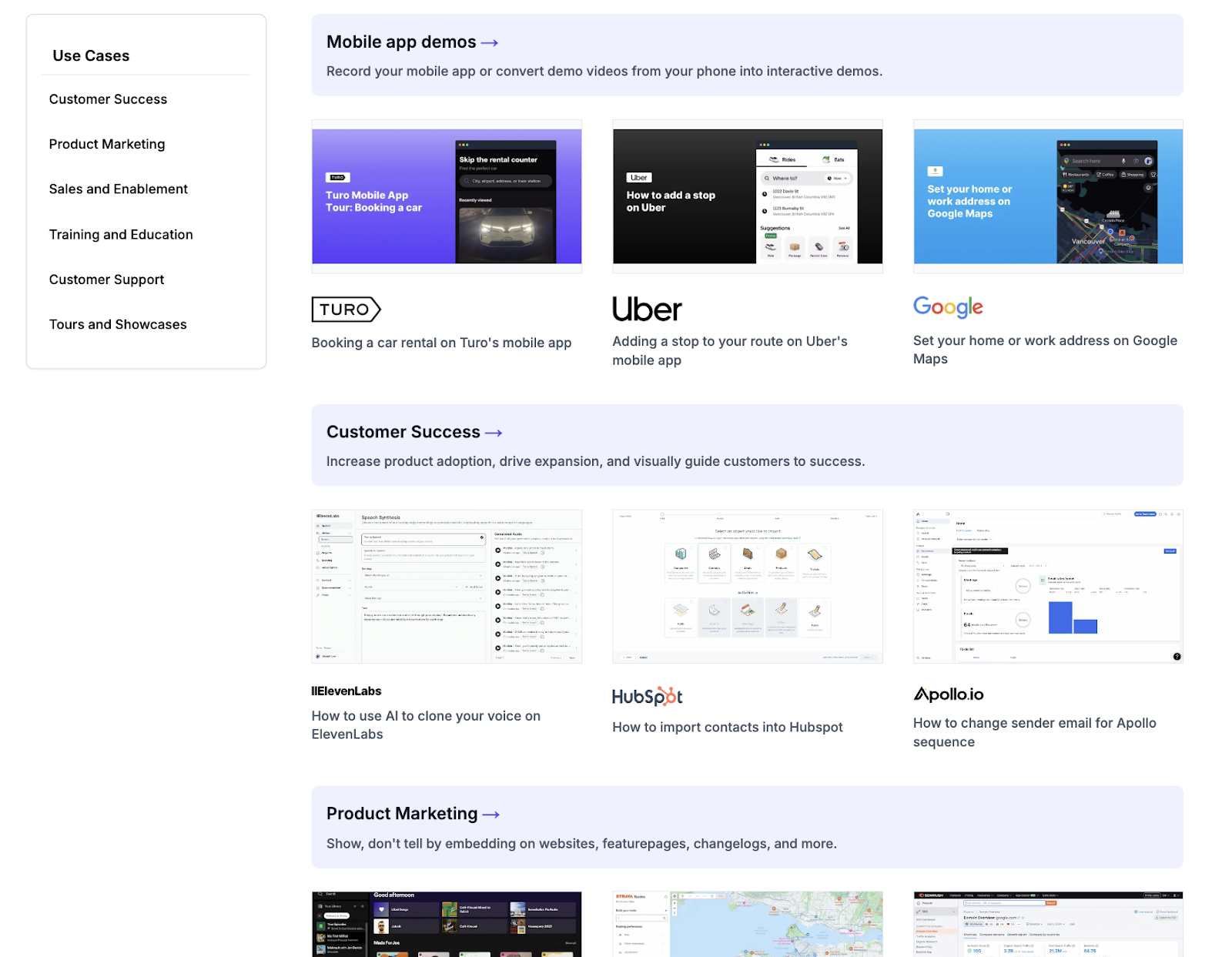Open the Turo Mobile App Tour thumbnail

(x=447, y=196)
